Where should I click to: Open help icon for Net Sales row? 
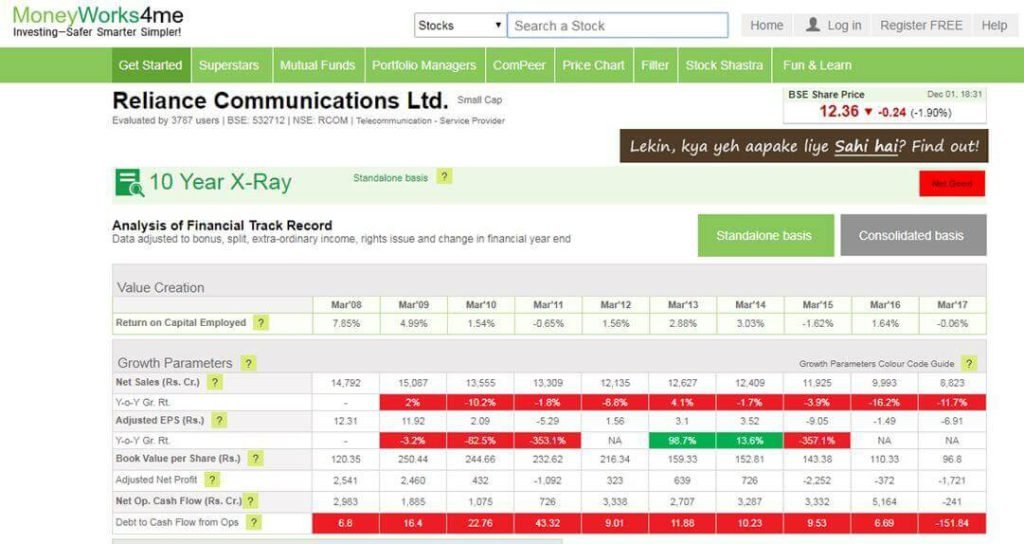pos(215,383)
